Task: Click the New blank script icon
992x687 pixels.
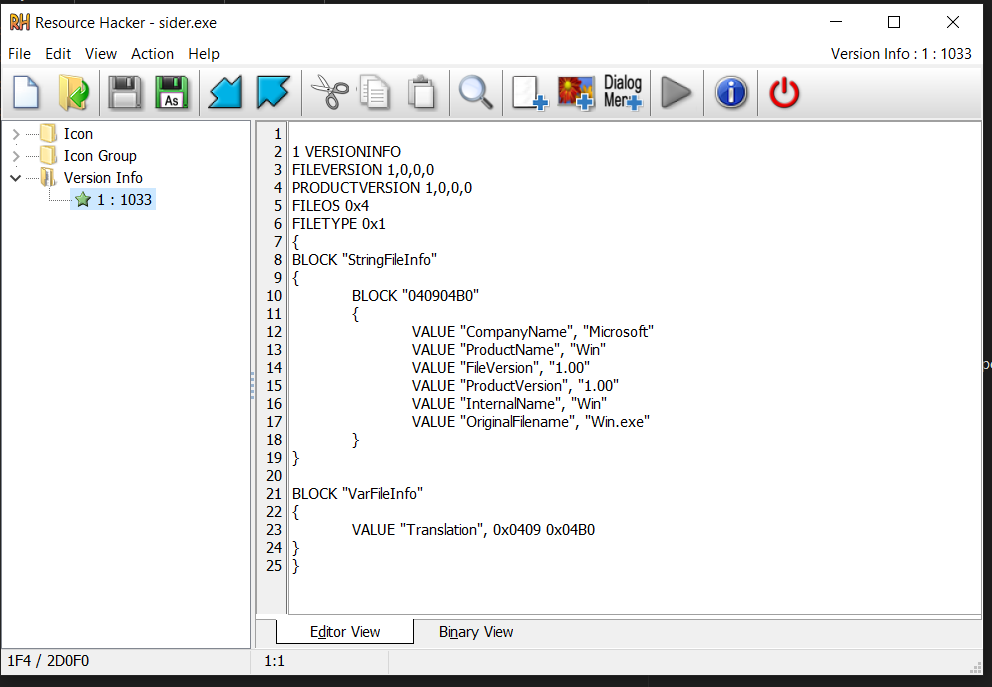Action: [x=27, y=92]
